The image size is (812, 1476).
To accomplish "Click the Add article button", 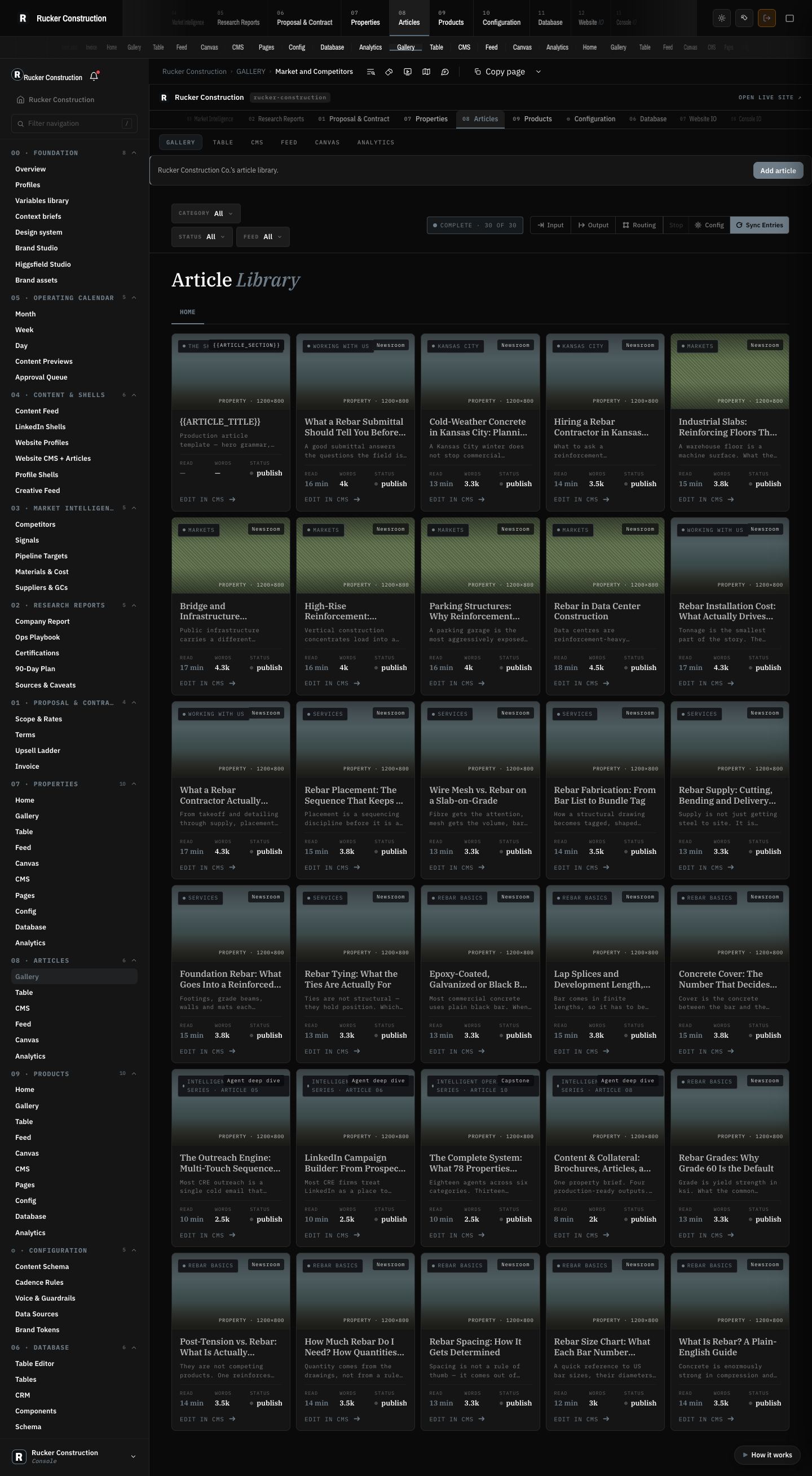I will 778,170.
